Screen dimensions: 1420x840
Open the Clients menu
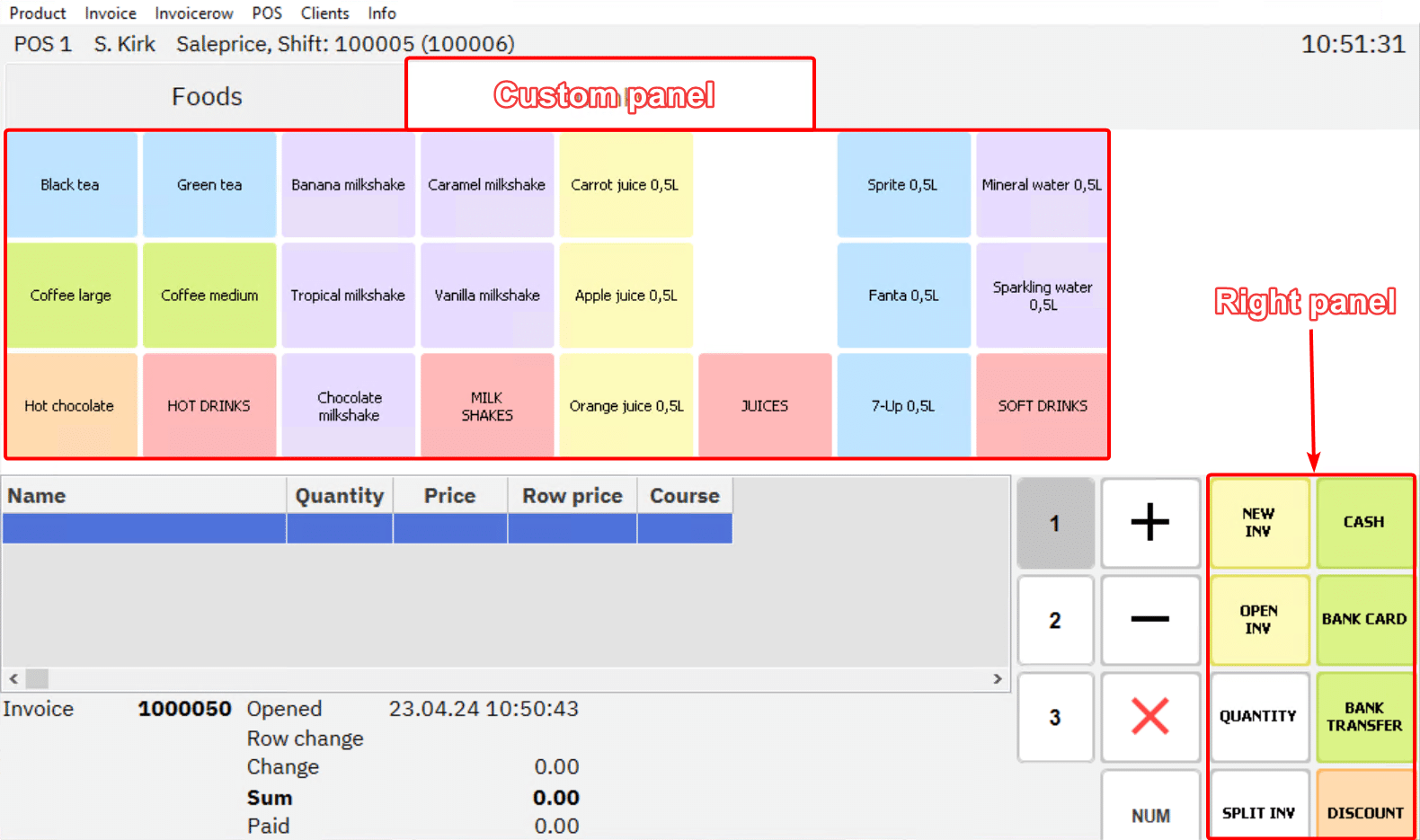pyautogui.click(x=324, y=13)
